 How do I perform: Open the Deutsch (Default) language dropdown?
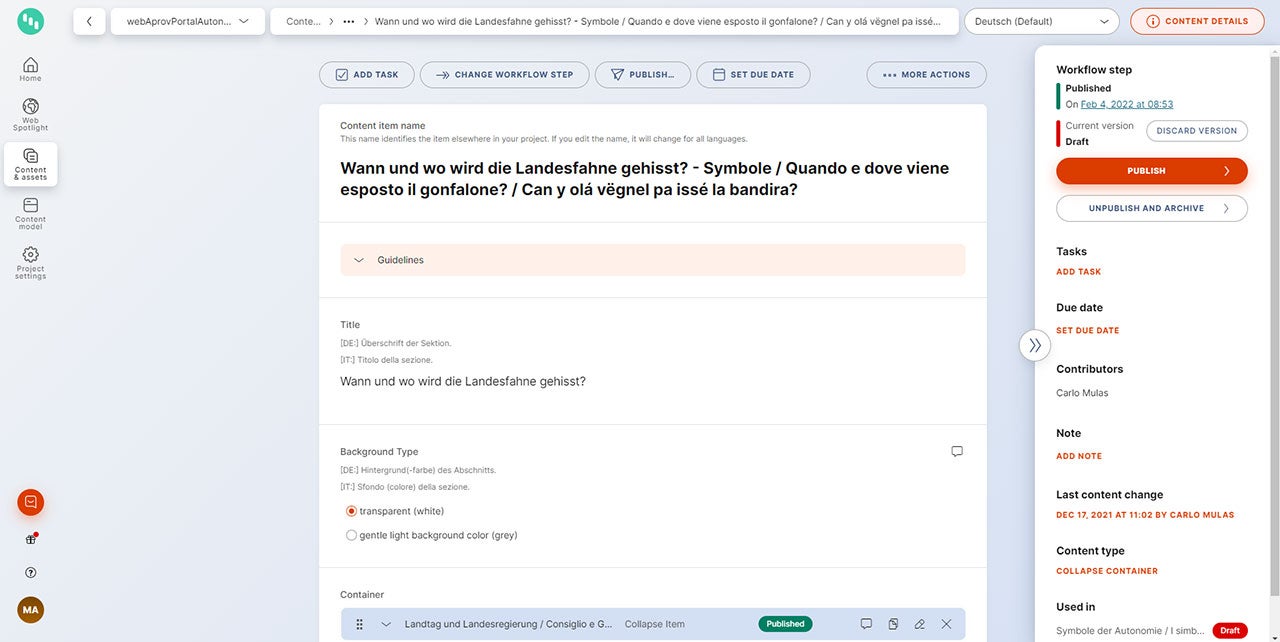point(1042,21)
